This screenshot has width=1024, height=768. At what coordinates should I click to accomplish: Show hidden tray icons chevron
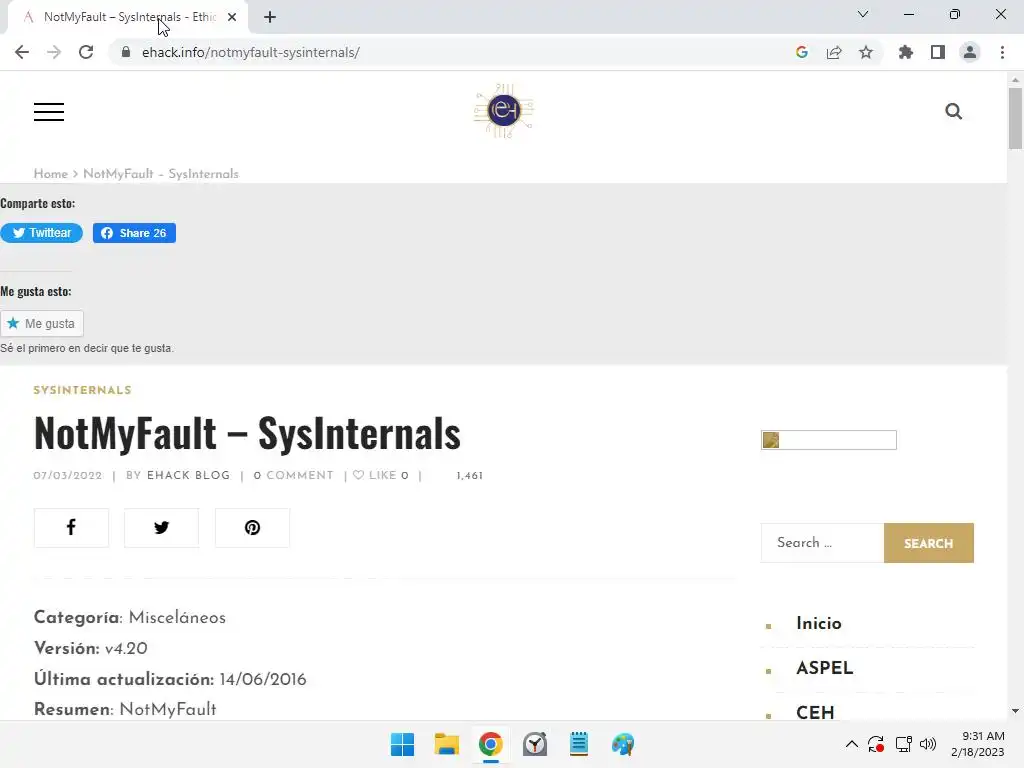852,744
